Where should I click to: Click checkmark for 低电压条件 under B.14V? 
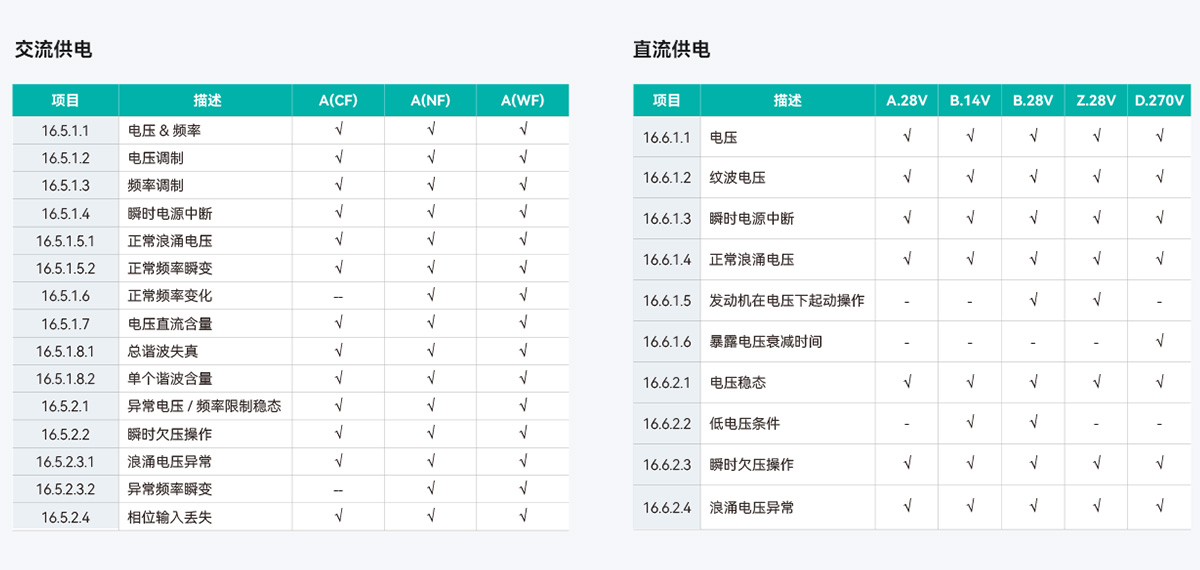click(970, 423)
